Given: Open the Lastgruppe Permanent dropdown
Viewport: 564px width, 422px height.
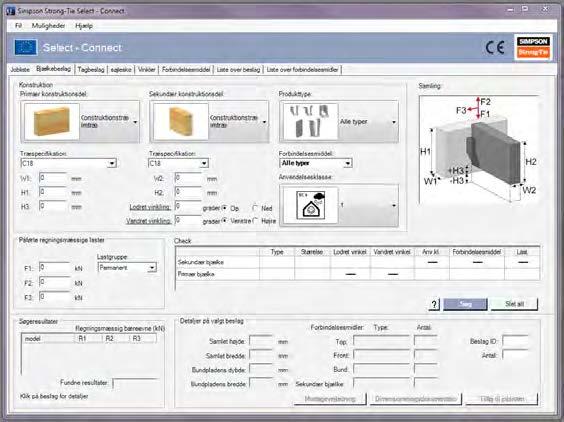Looking at the screenshot, I should tap(127, 268).
